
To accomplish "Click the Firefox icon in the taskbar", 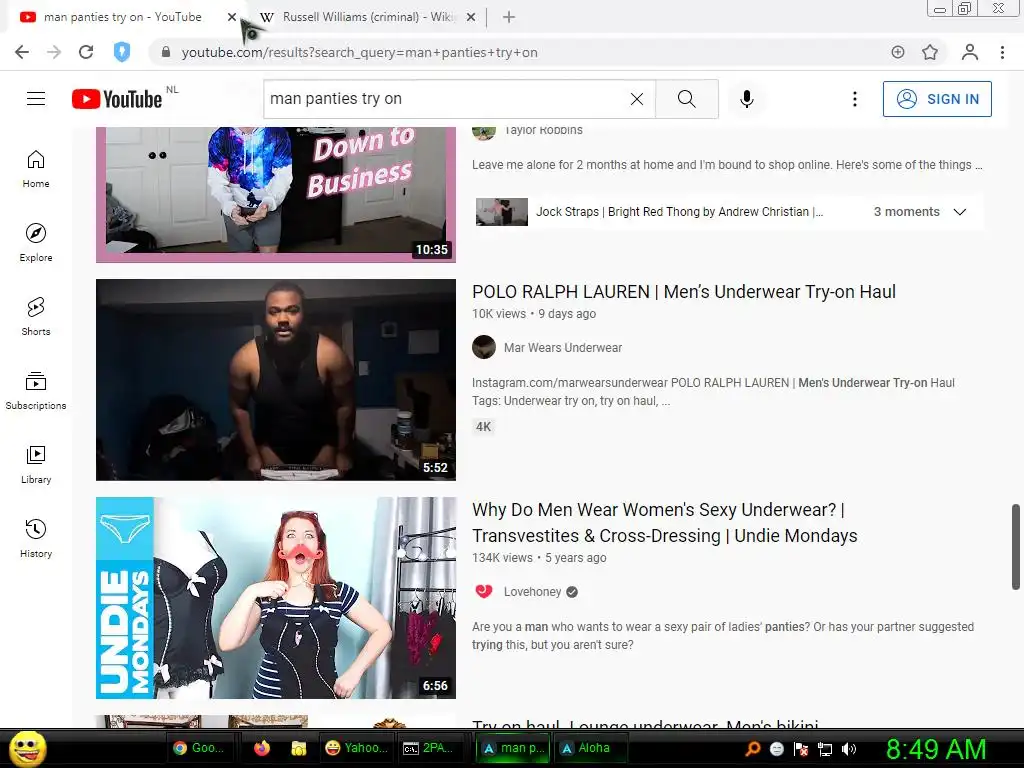I will [x=262, y=748].
